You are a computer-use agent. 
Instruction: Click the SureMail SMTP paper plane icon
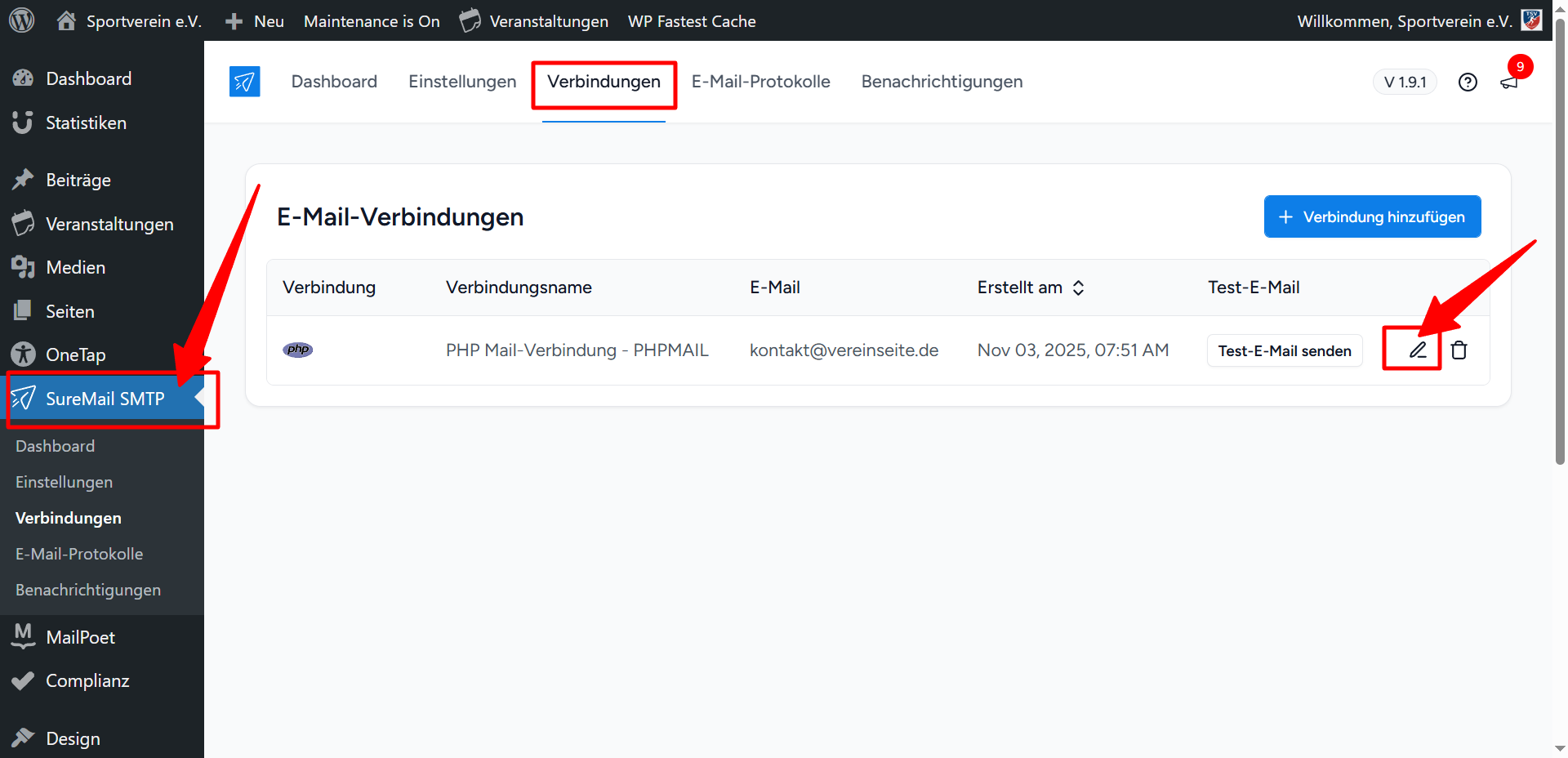[x=23, y=399]
